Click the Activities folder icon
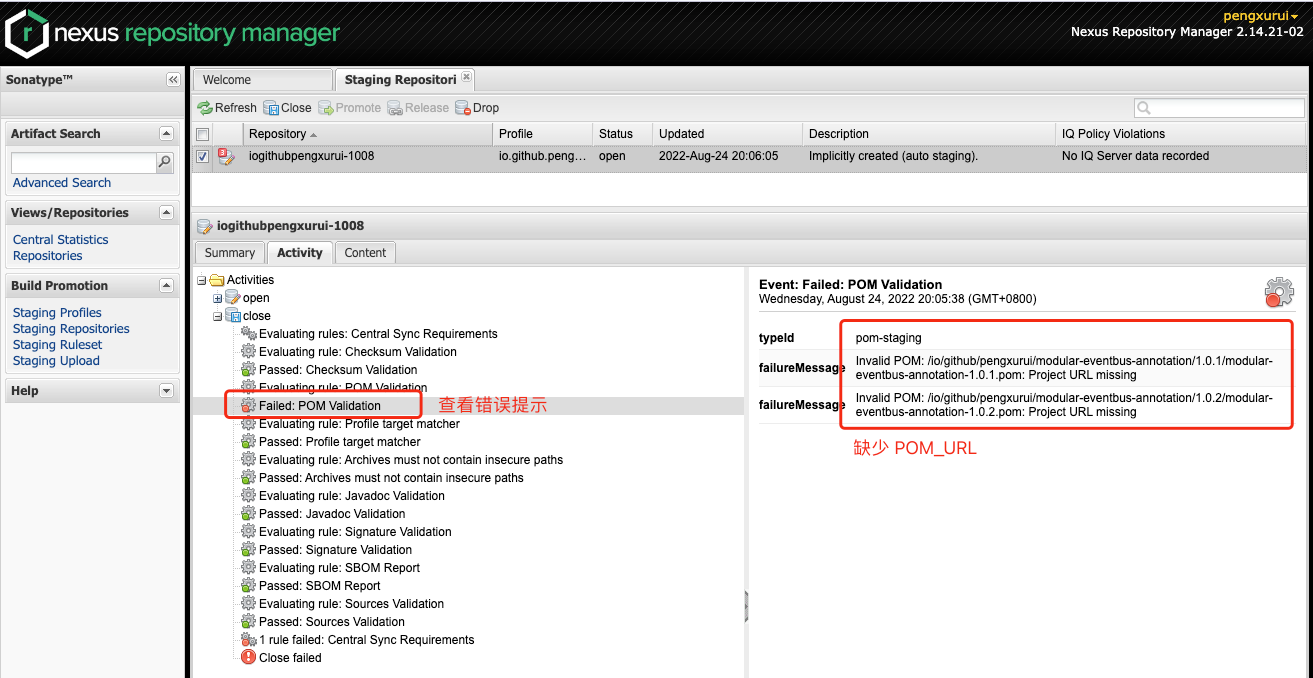 (217, 280)
